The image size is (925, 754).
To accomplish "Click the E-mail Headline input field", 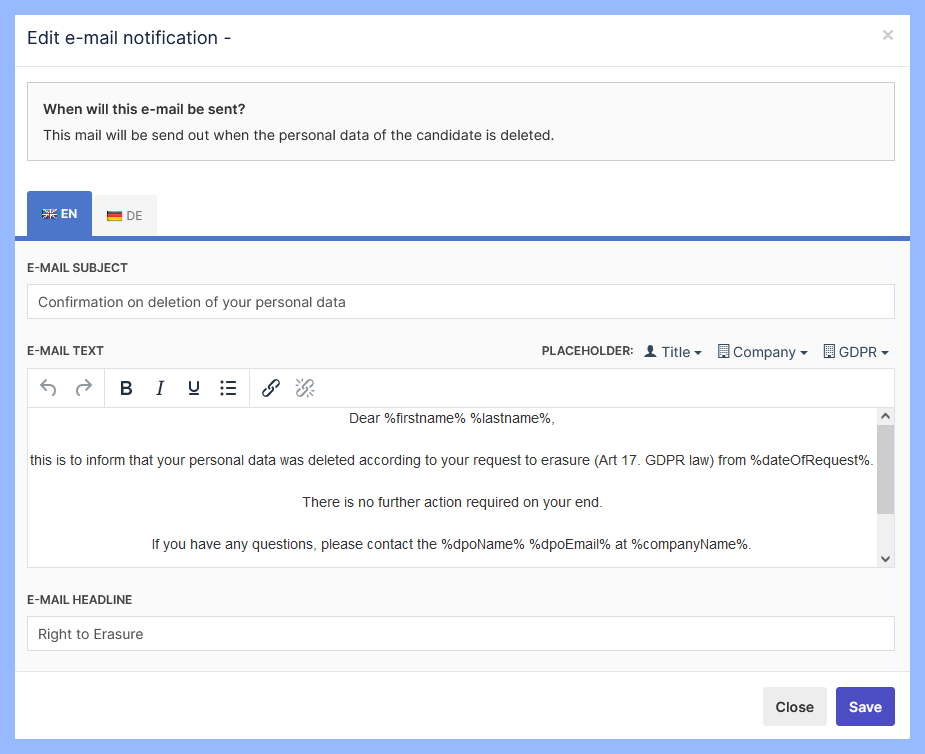I will 460,634.
